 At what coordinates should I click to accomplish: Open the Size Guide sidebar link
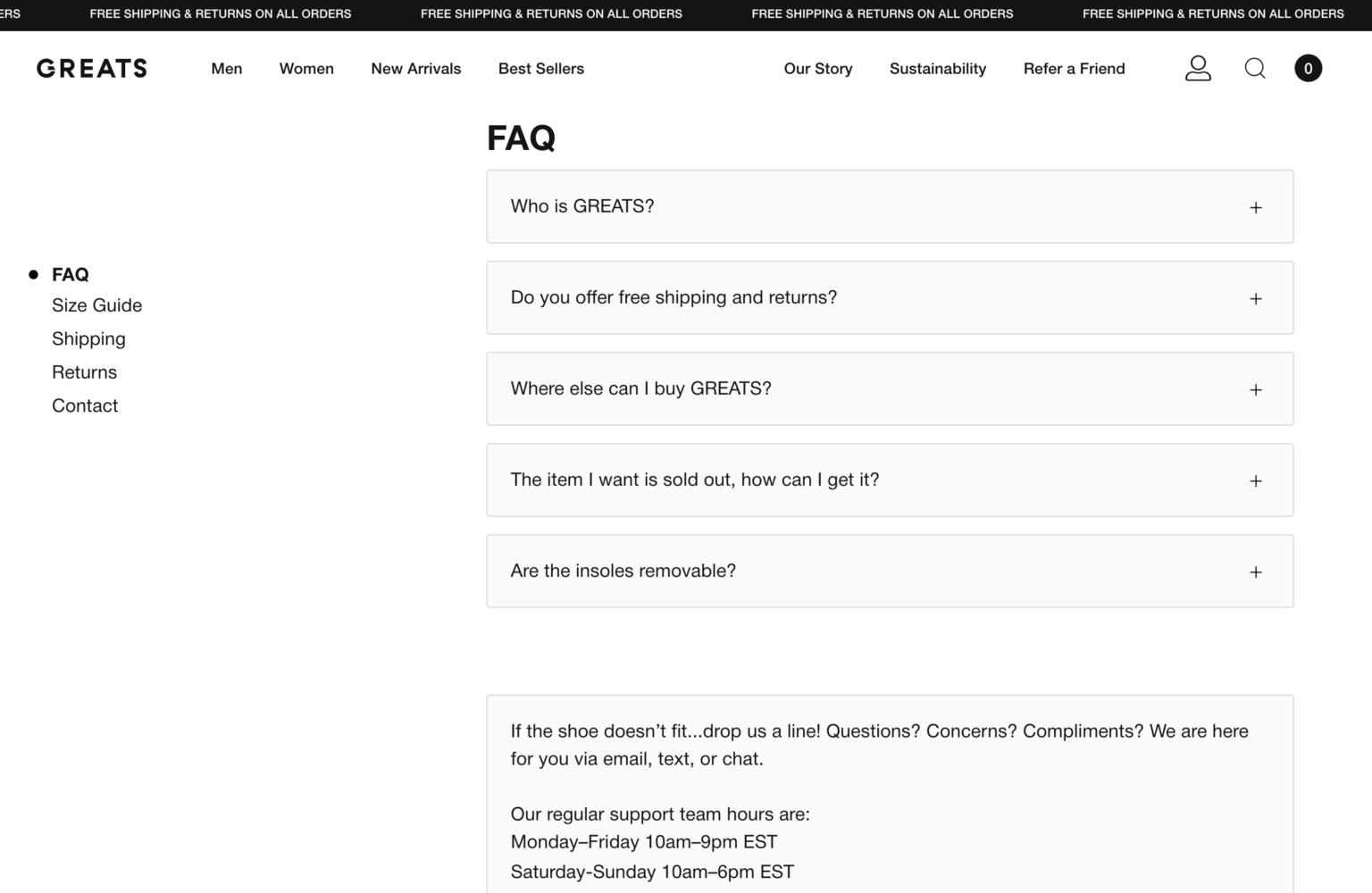point(96,305)
